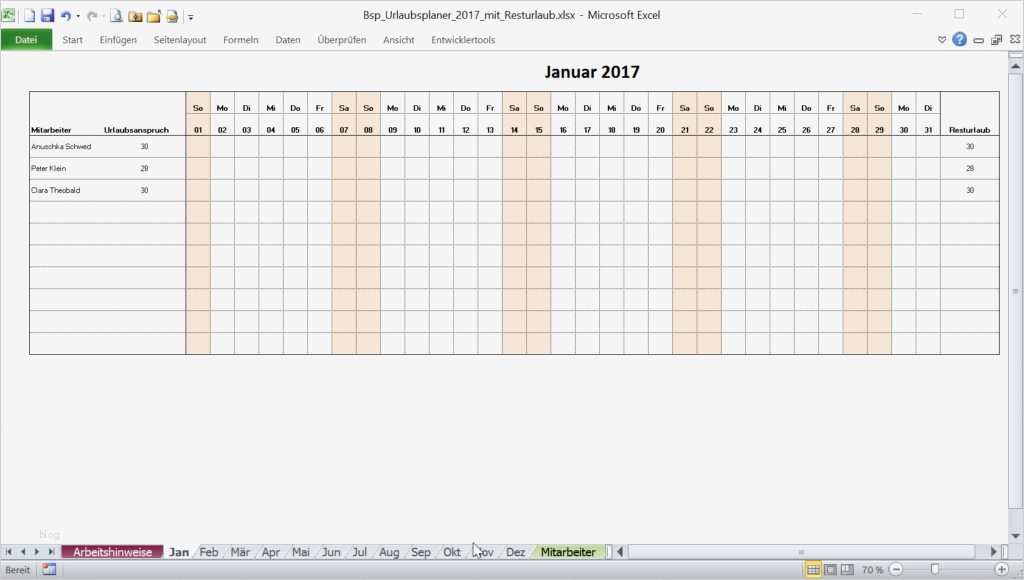Open the Datei menu

26,39
